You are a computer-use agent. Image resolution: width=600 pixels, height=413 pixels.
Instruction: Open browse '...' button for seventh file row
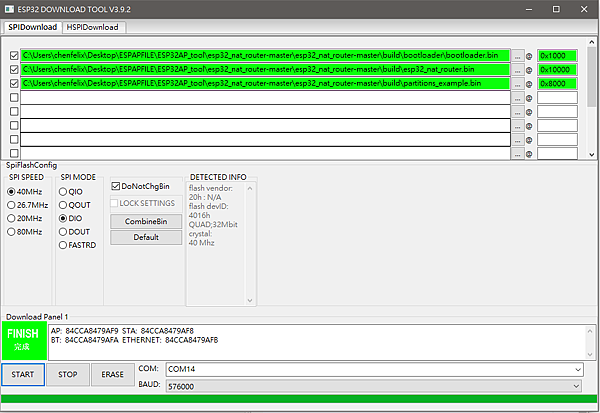[517, 140]
